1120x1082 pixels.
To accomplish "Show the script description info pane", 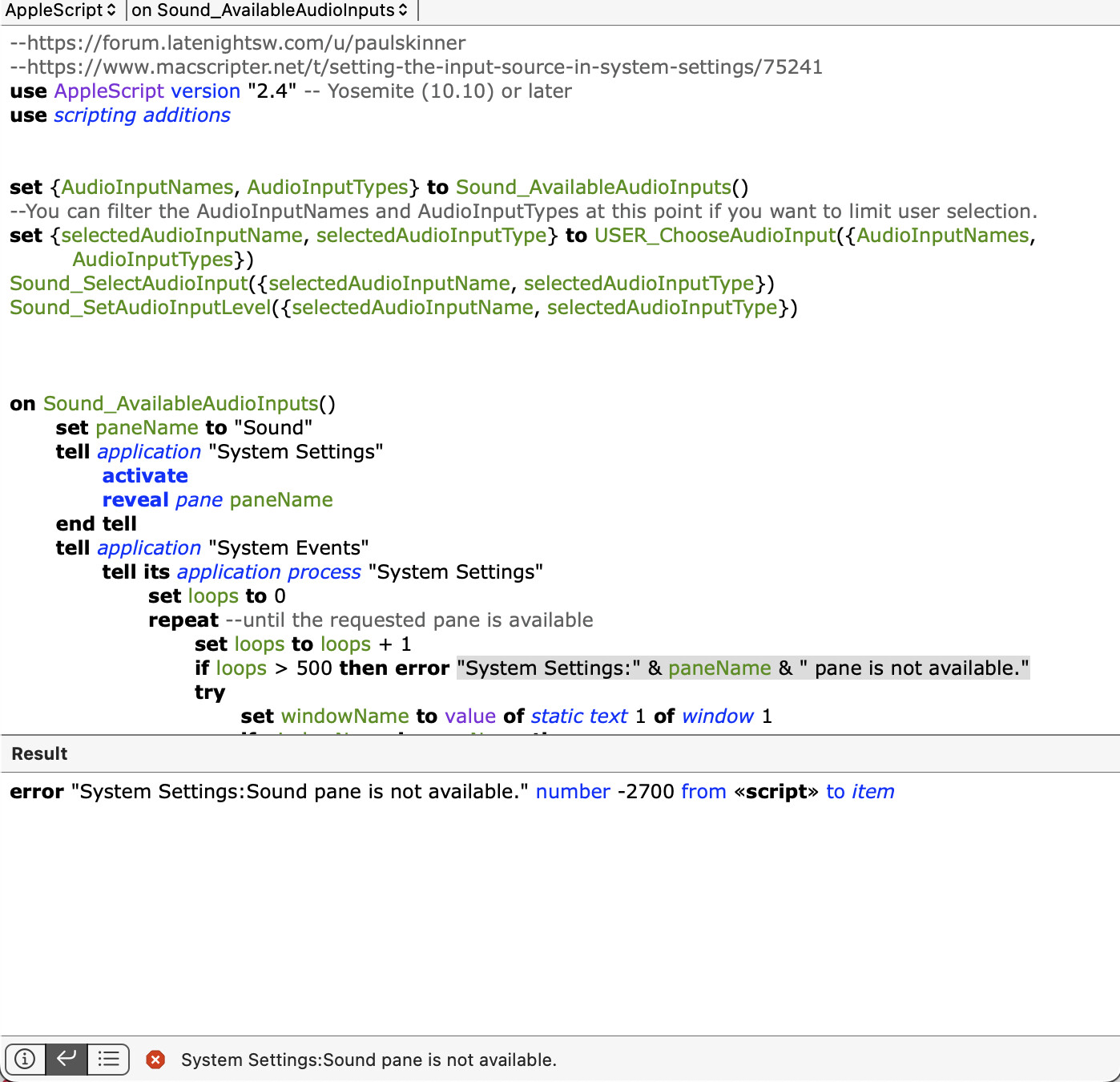I will [x=26, y=1059].
